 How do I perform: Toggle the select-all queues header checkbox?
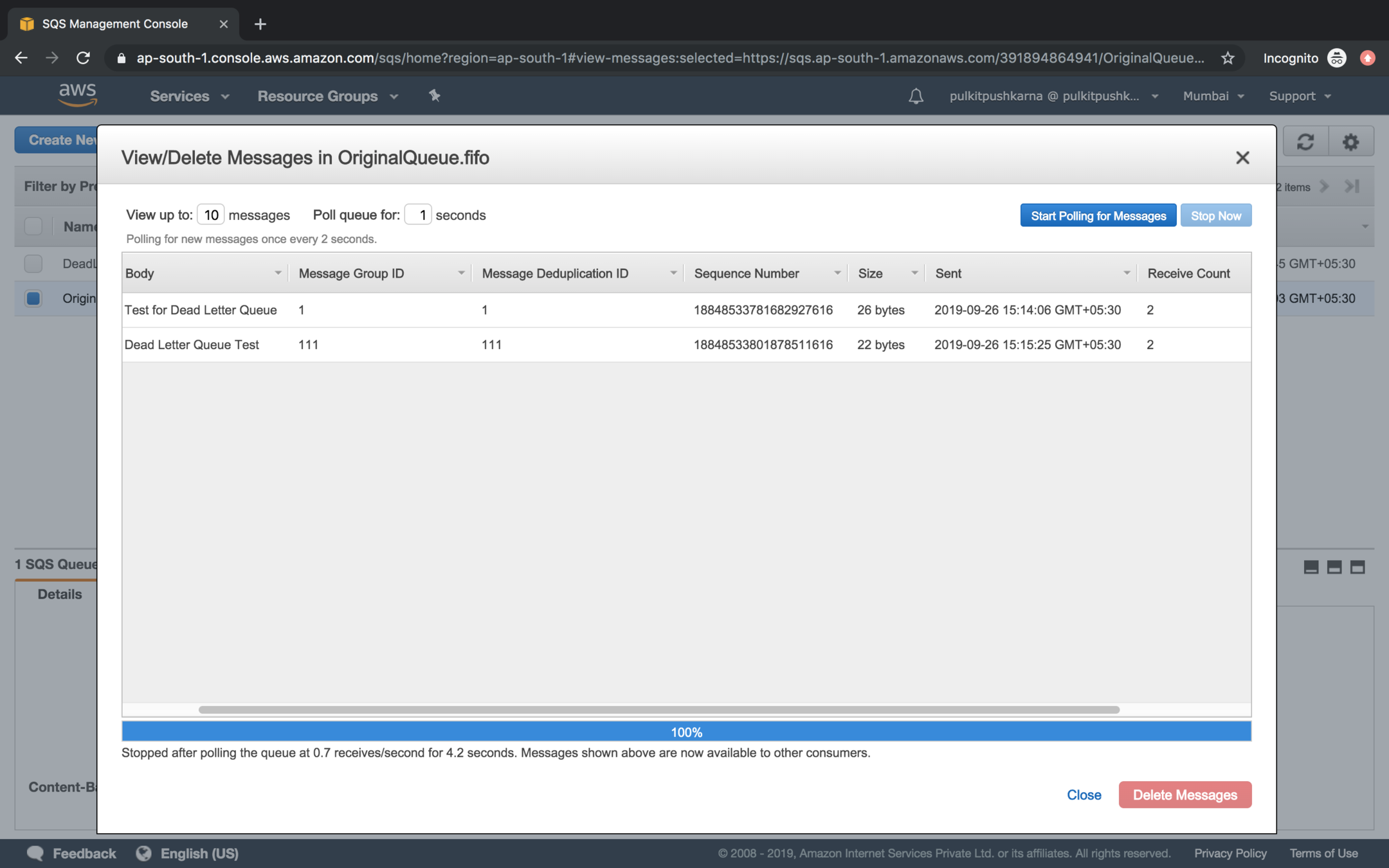(33, 226)
